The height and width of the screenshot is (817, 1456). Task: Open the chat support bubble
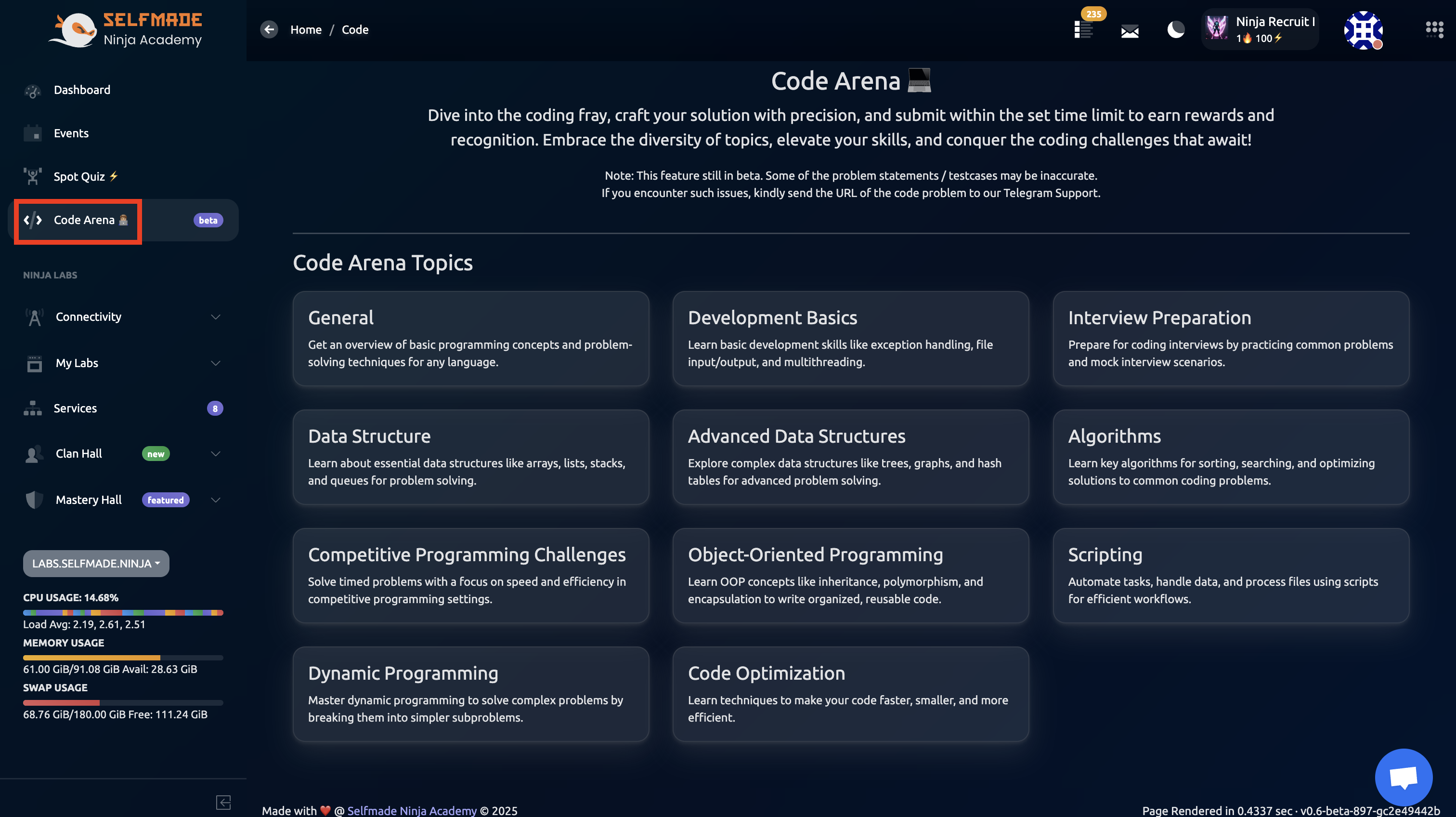tap(1404, 777)
